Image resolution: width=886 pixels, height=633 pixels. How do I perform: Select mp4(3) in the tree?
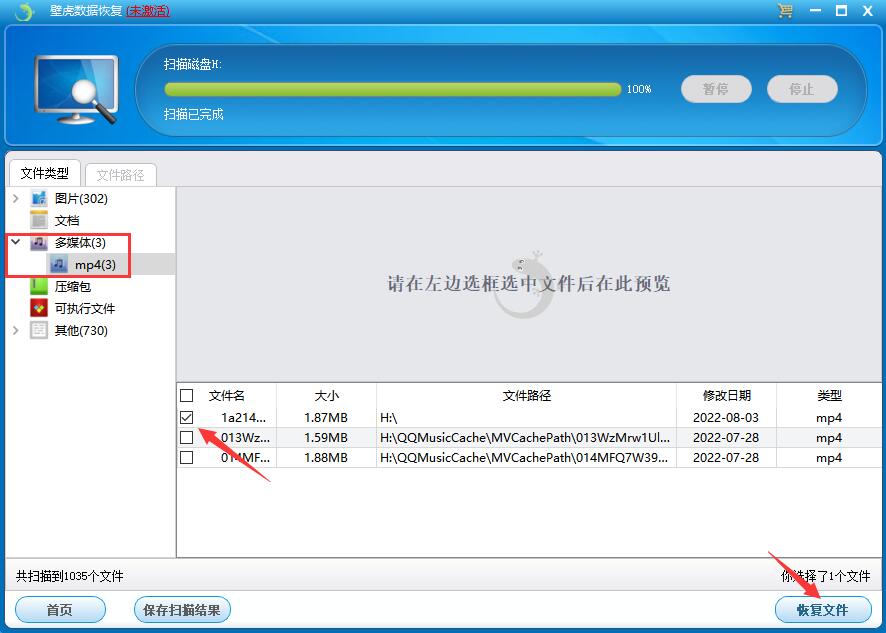[95, 265]
